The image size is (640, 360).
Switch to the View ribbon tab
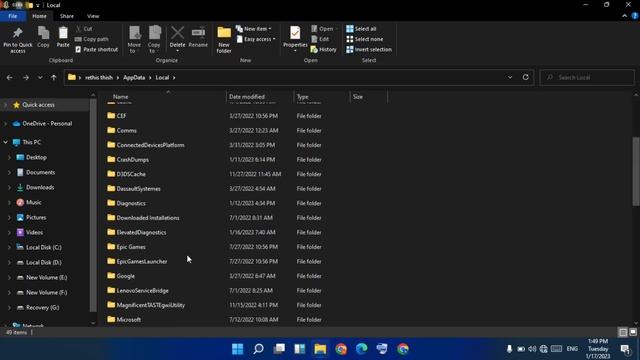click(x=93, y=16)
